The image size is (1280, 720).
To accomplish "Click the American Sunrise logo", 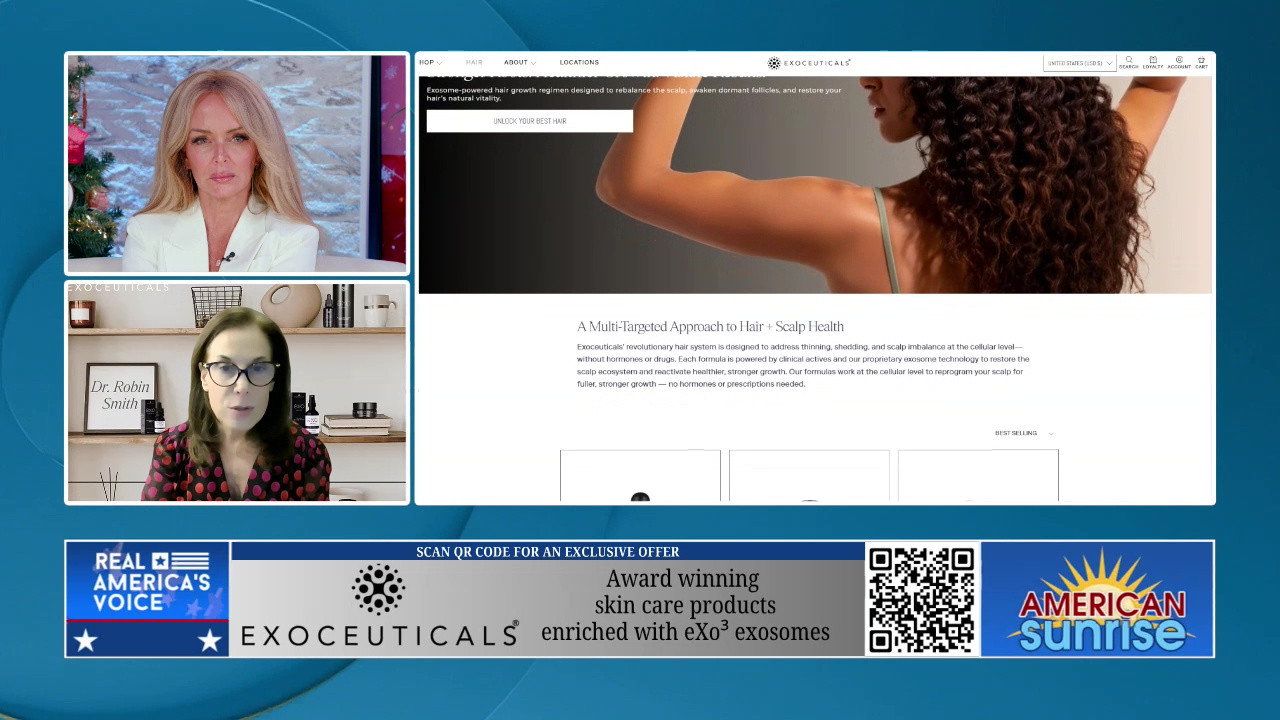I will tap(1098, 600).
